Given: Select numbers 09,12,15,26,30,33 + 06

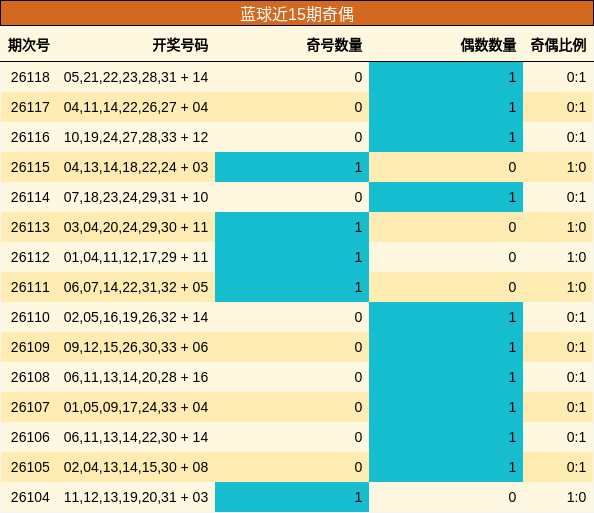Looking at the screenshot, I should 136,347.
